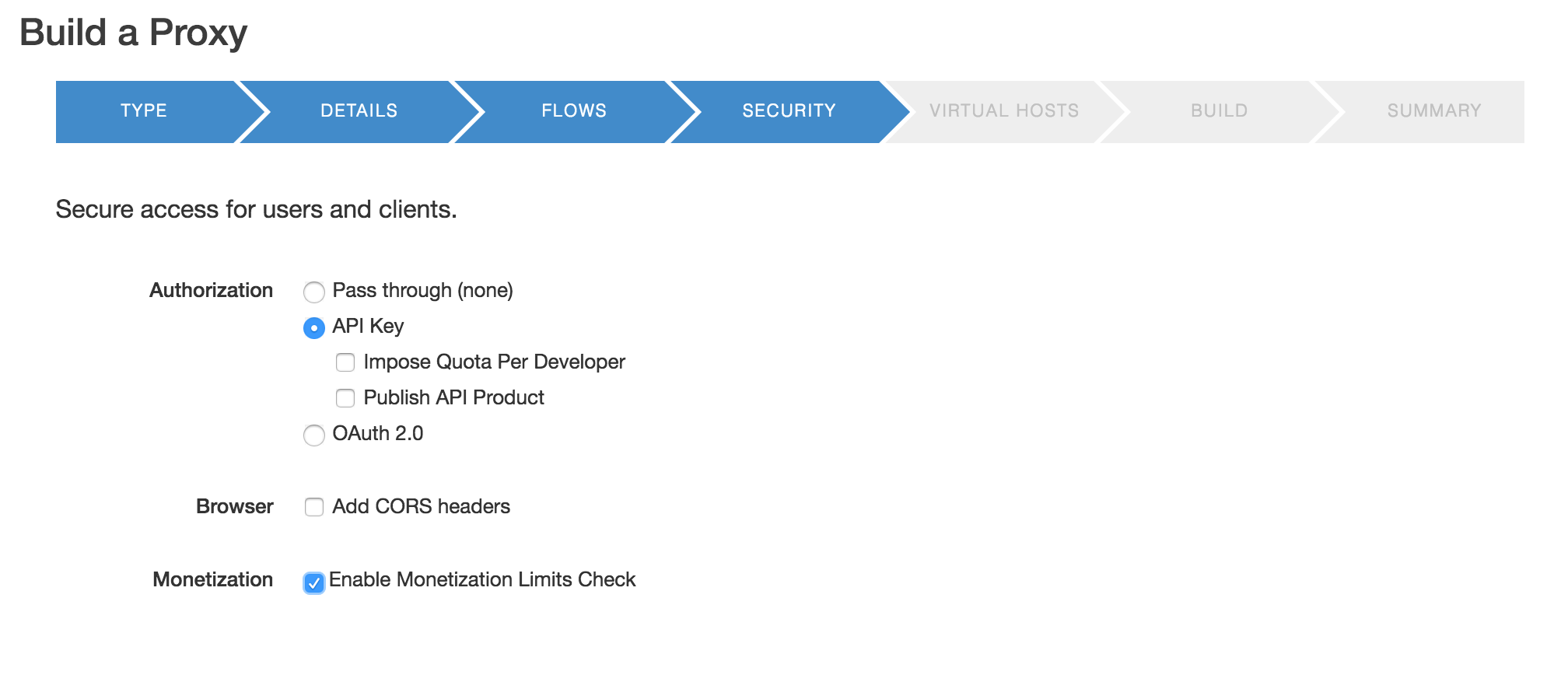
Task: View the SUMMARY step
Action: (x=1433, y=110)
